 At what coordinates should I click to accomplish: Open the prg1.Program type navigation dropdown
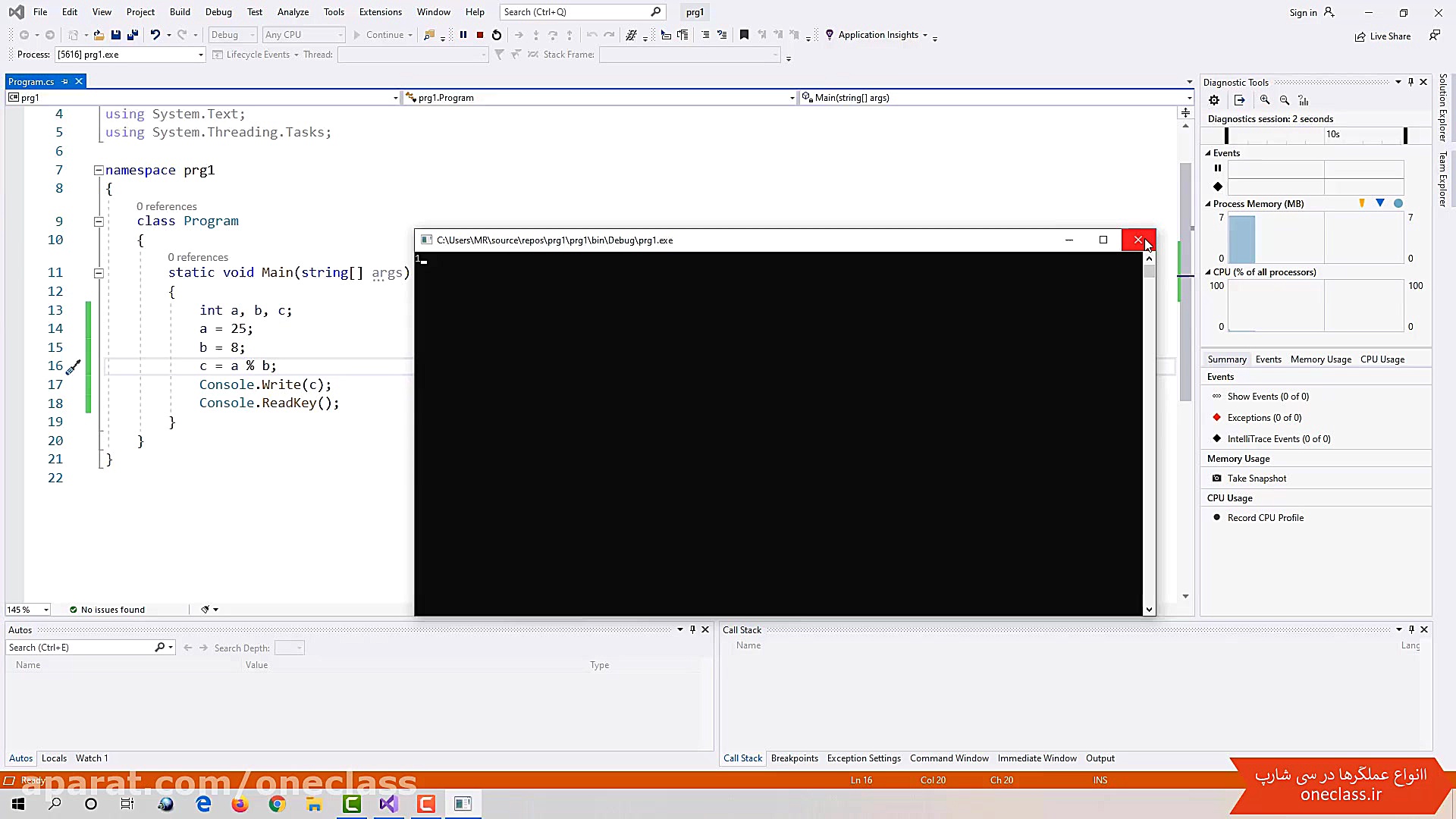click(x=600, y=98)
